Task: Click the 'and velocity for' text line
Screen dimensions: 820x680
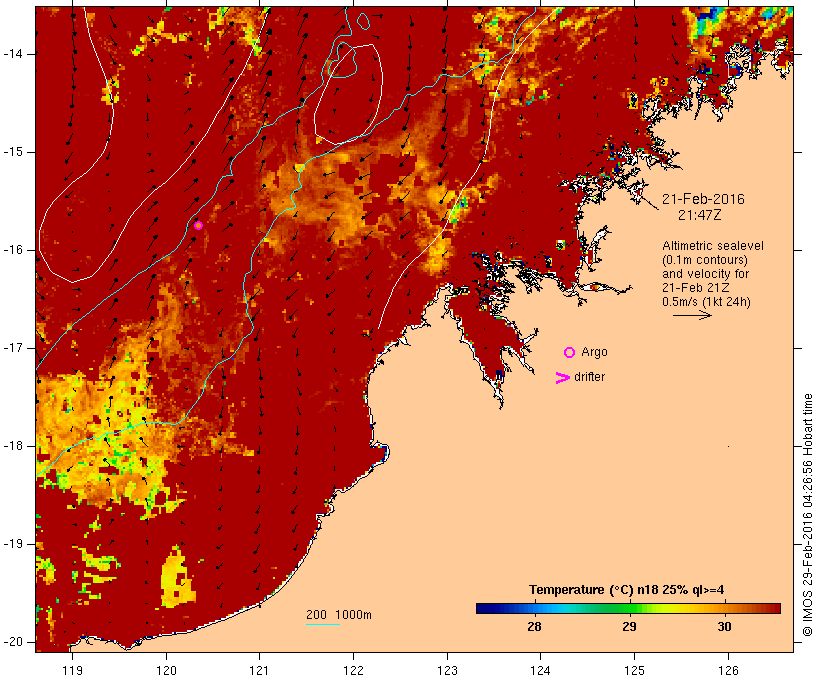Action: point(705,274)
